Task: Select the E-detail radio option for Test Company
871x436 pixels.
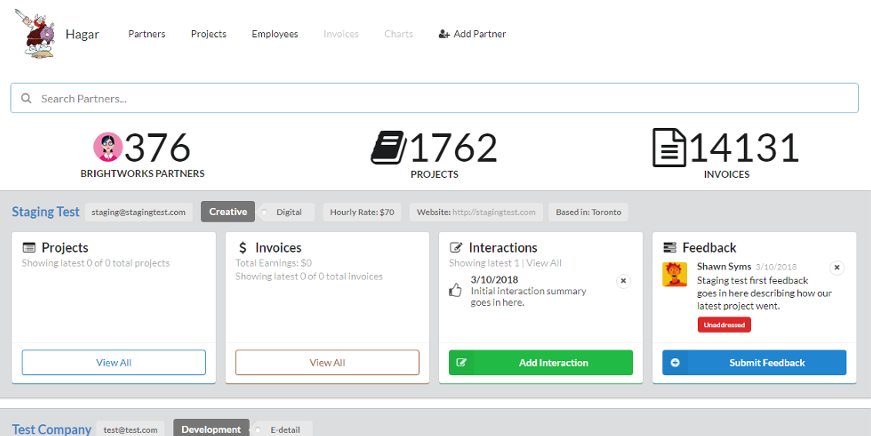Action: (258, 429)
